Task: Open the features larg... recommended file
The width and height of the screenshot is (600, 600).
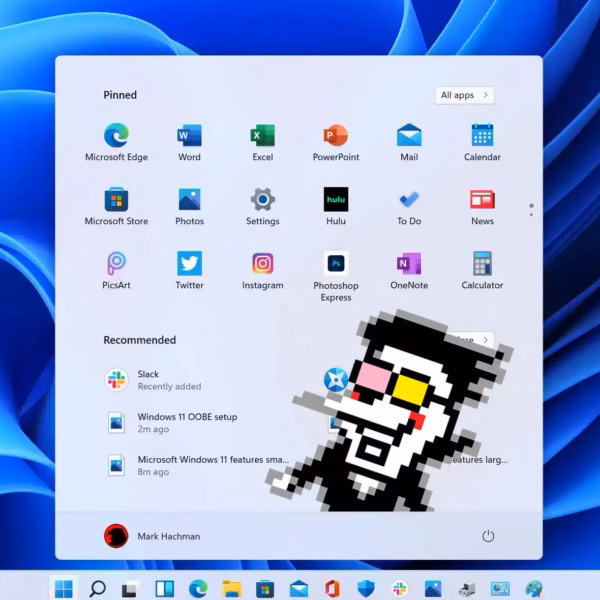Action: [x=480, y=460]
